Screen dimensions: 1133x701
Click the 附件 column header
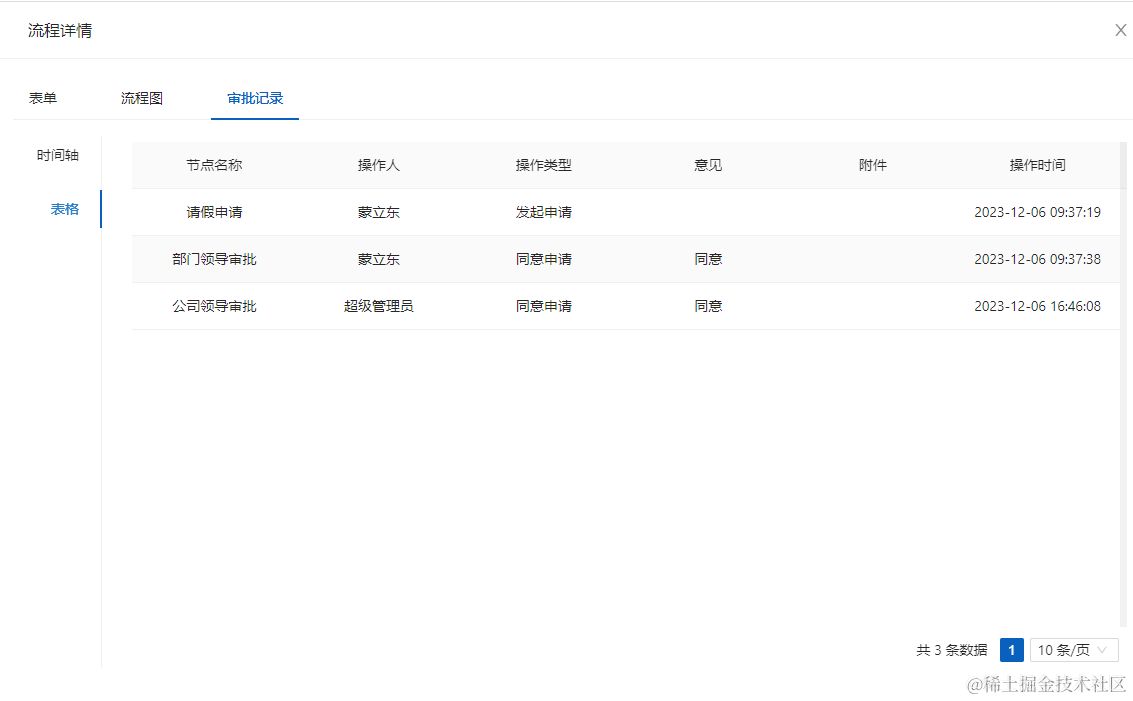(873, 165)
